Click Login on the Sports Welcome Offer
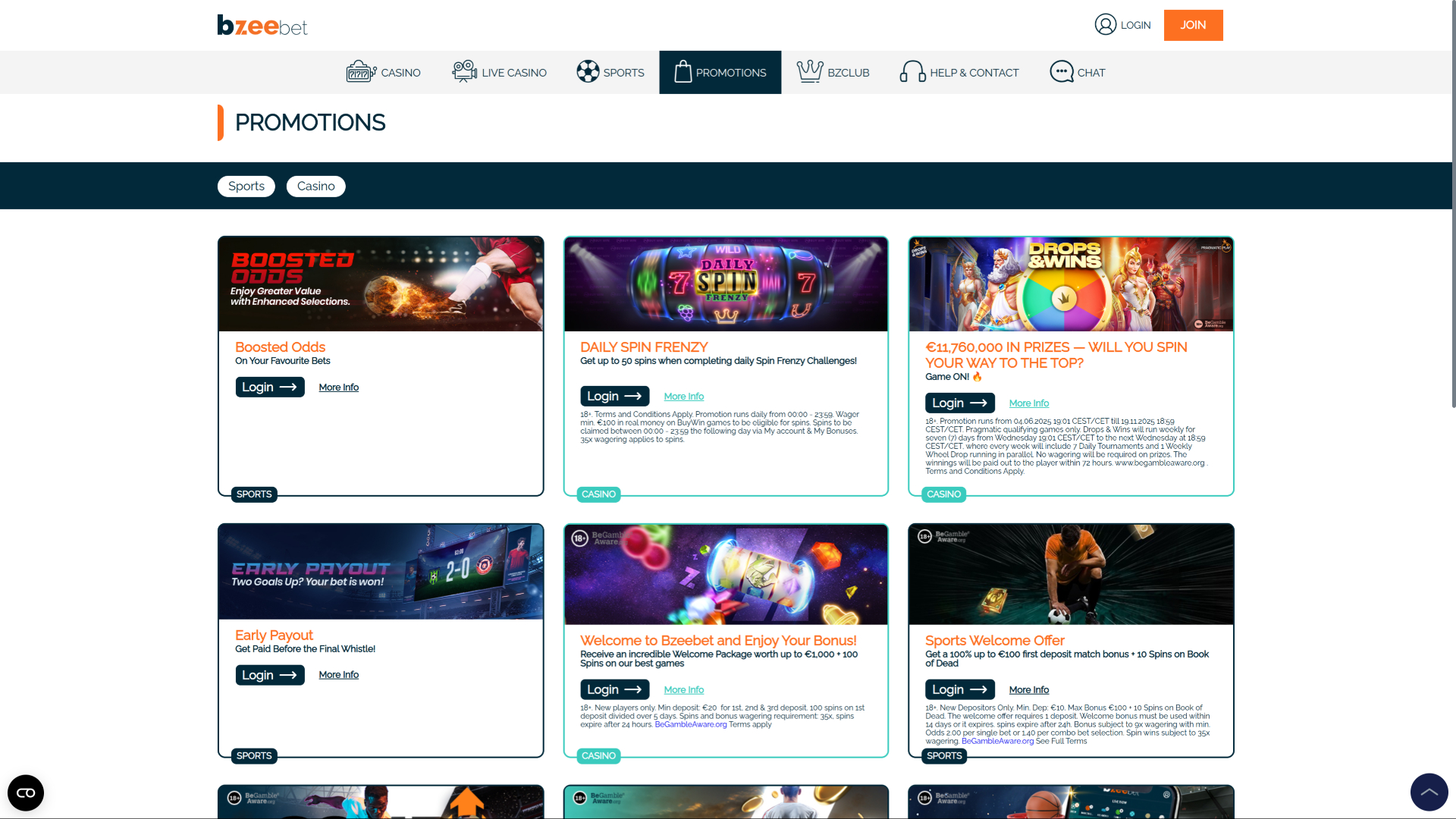This screenshot has width=1456, height=819. 959,689
